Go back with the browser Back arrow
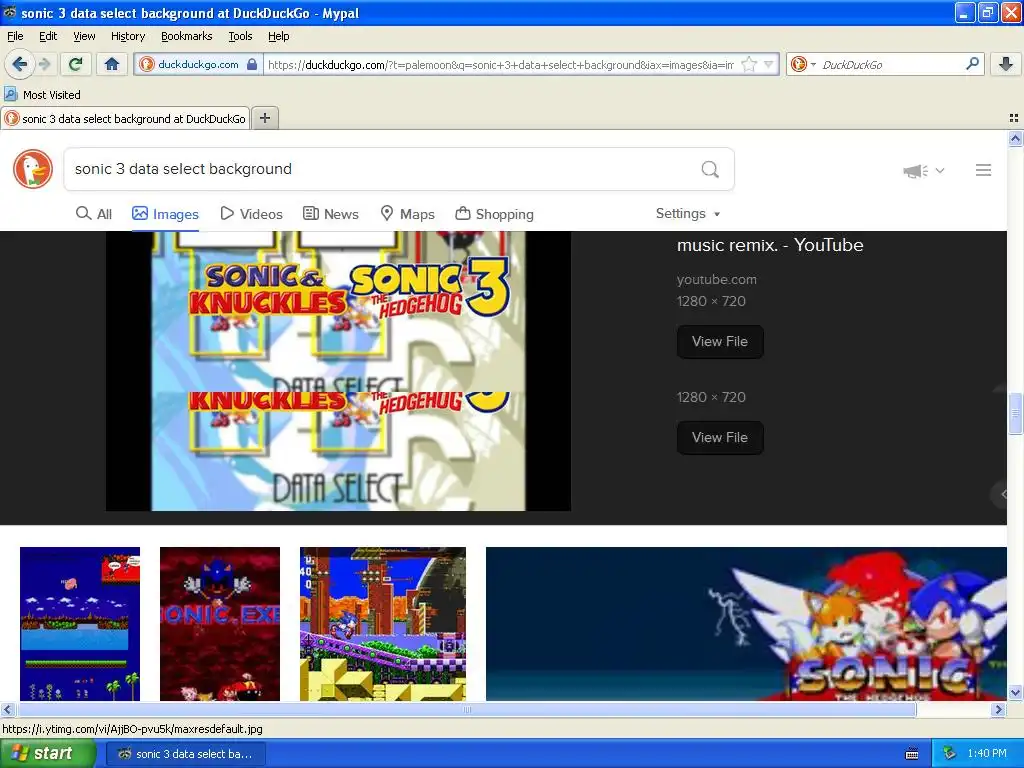The height and width of the screenshot is (768, 1024). 19,64
